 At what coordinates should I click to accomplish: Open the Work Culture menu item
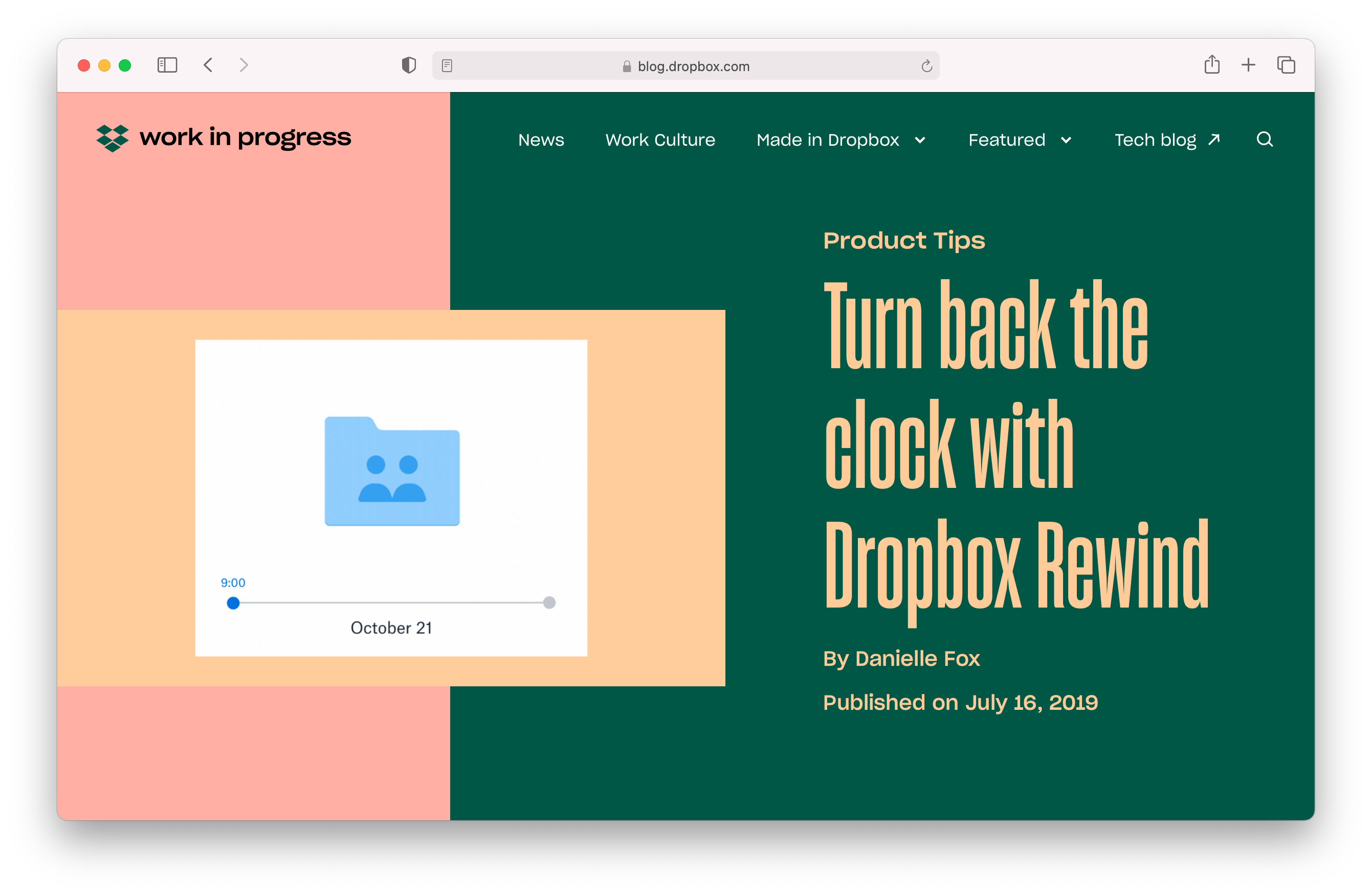pos(660,140)
